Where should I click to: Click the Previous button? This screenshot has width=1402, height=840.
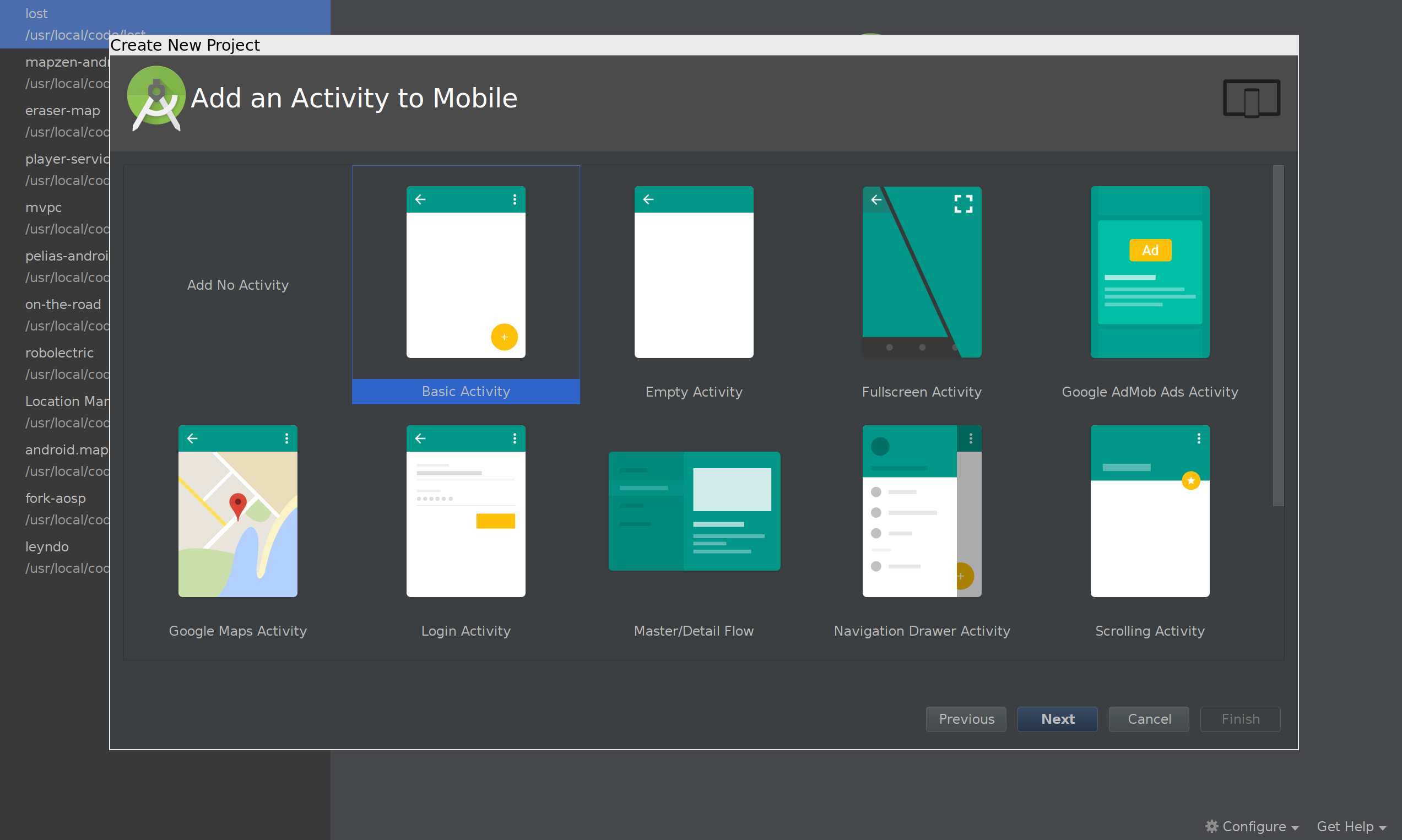tap(966, 719)
